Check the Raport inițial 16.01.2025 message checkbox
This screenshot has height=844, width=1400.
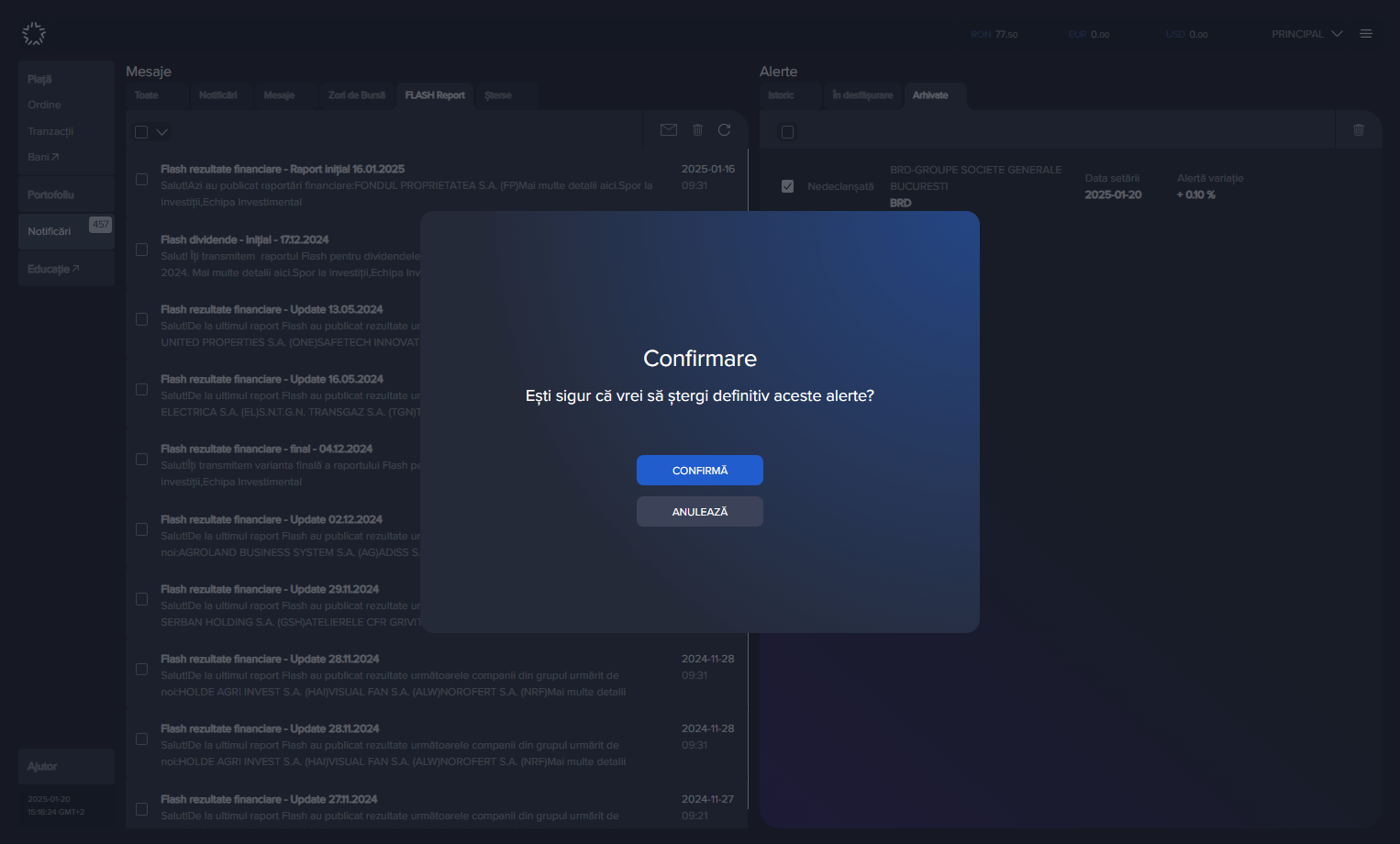(141, 180)
